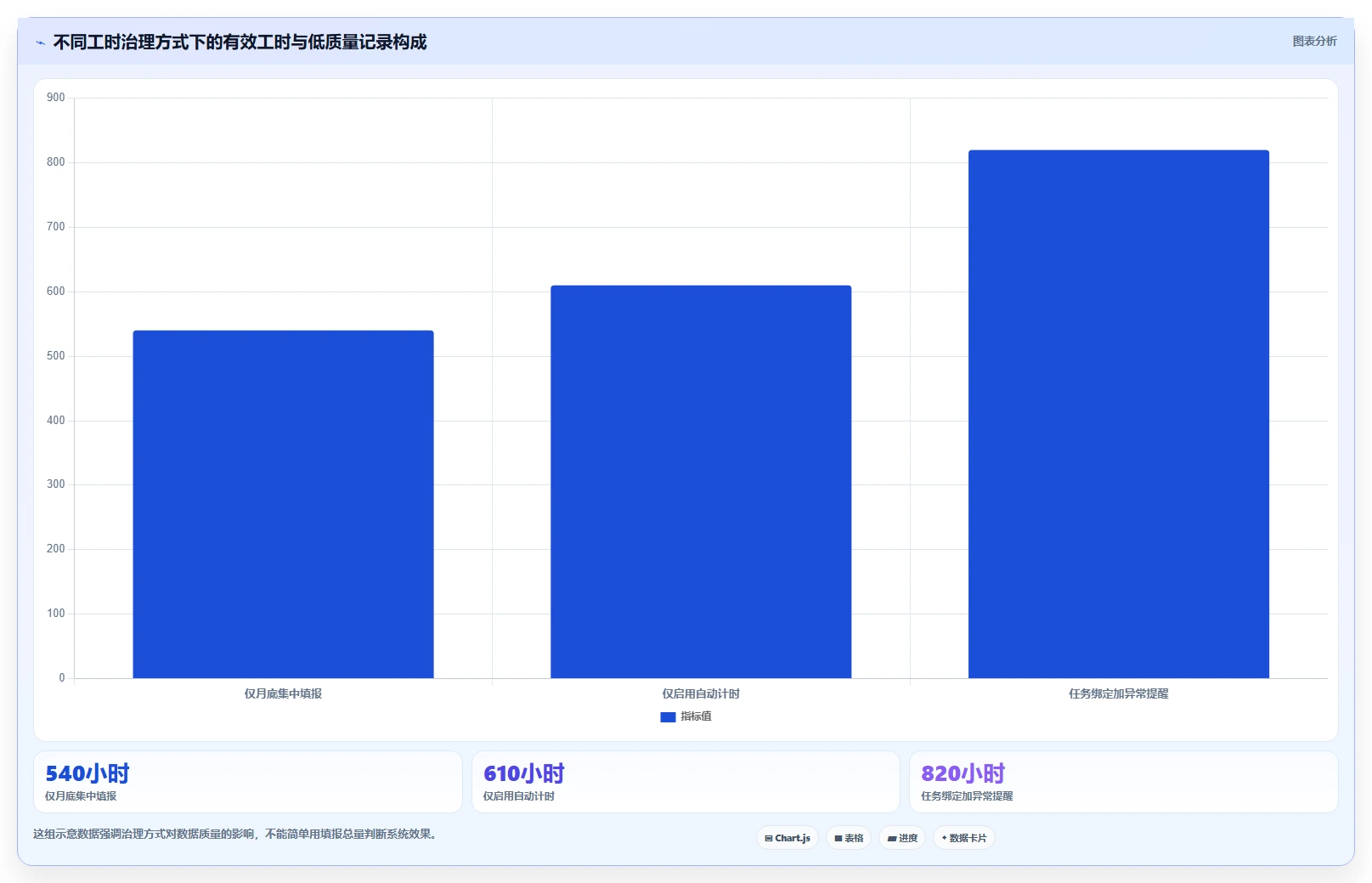
Task: Click the chart icon beside the title
Action: click(40, 42)
